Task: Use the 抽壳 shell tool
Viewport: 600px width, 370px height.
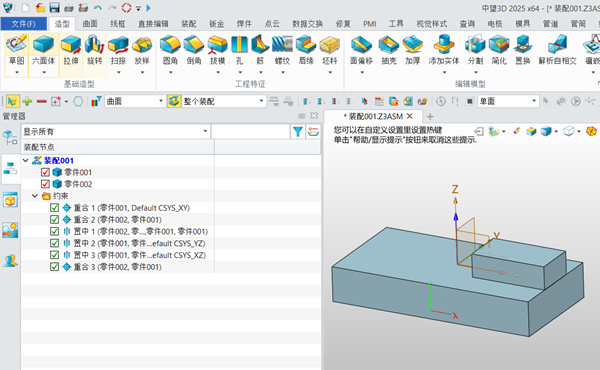Action: [x=389, y=50]
